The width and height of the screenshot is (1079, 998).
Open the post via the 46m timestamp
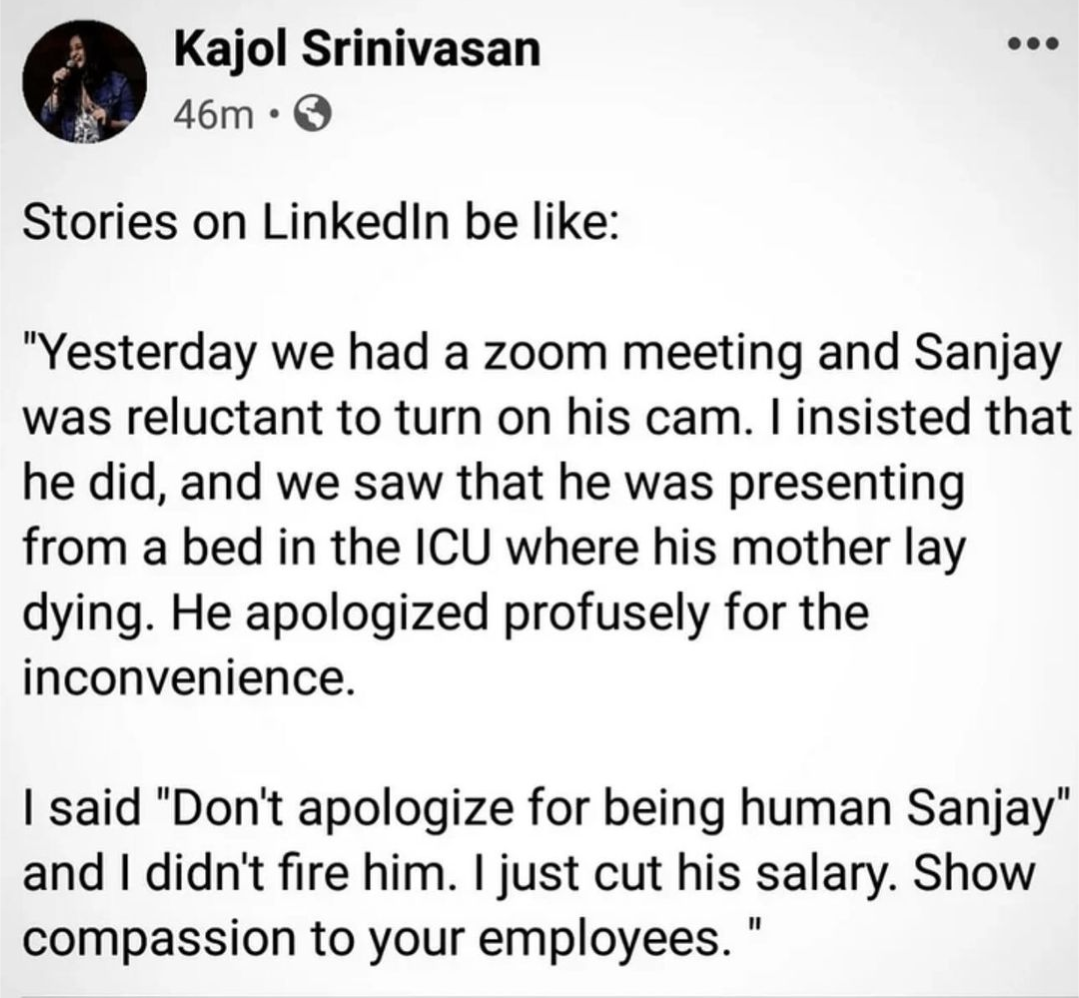coord(213,117)
